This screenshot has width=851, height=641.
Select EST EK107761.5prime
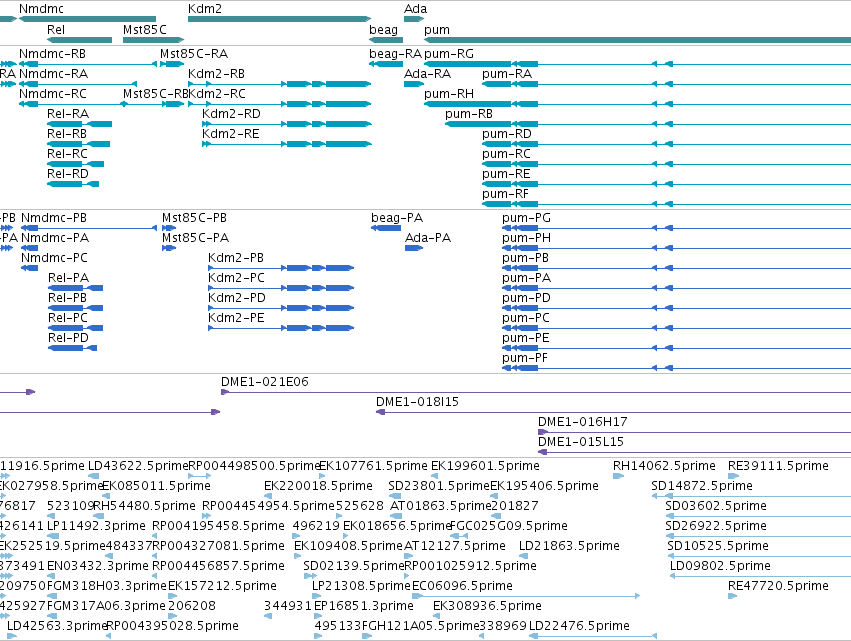coord(322,476)
